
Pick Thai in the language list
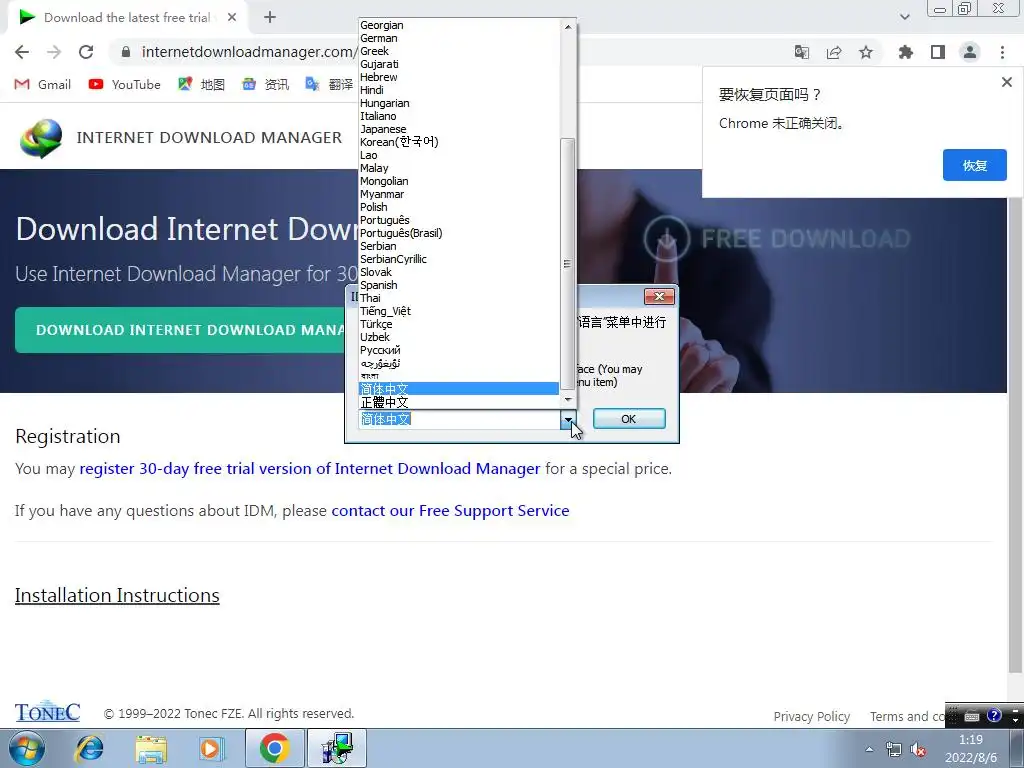[458, 298]
